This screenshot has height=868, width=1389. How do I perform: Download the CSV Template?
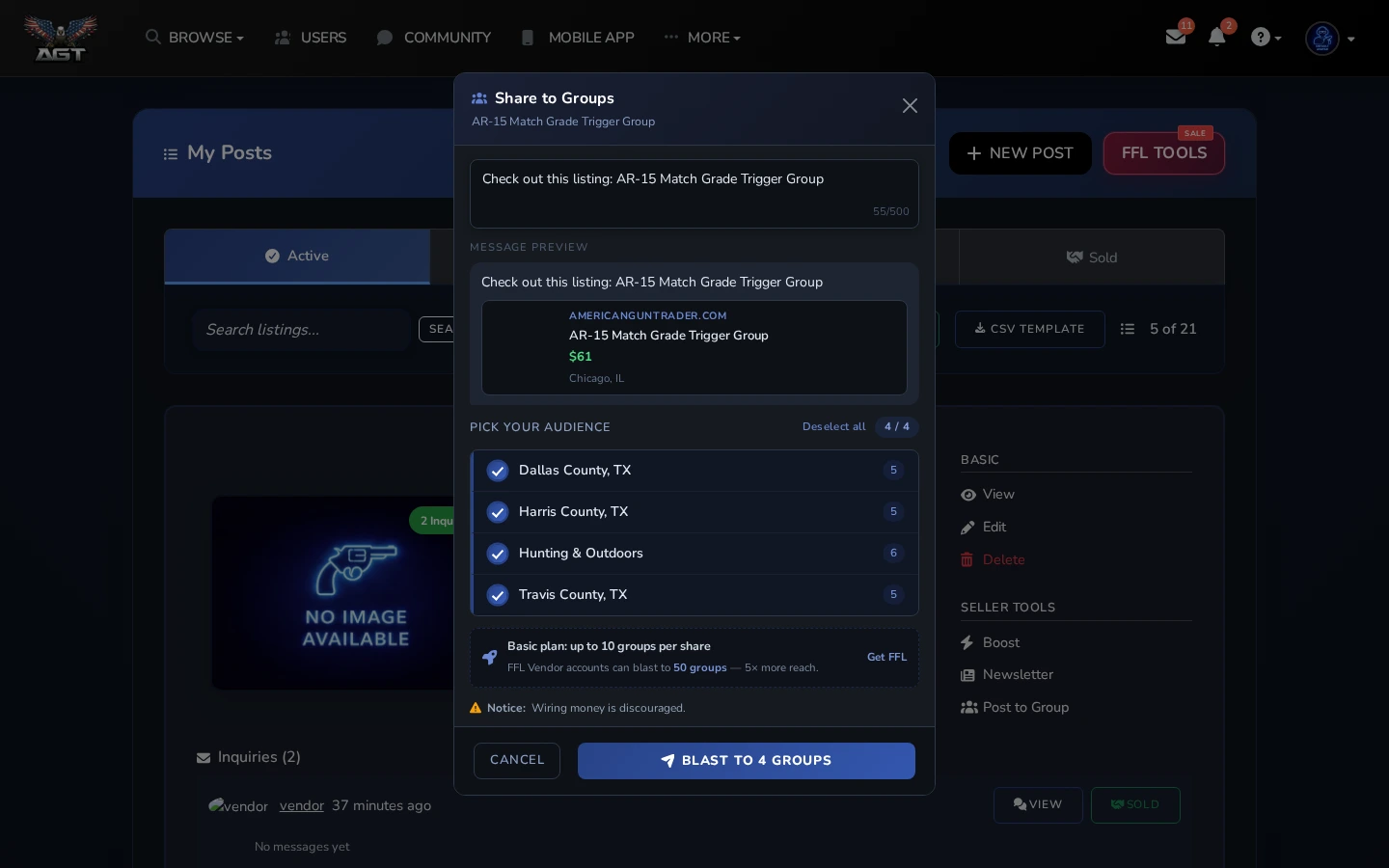tap(1030, 329)
